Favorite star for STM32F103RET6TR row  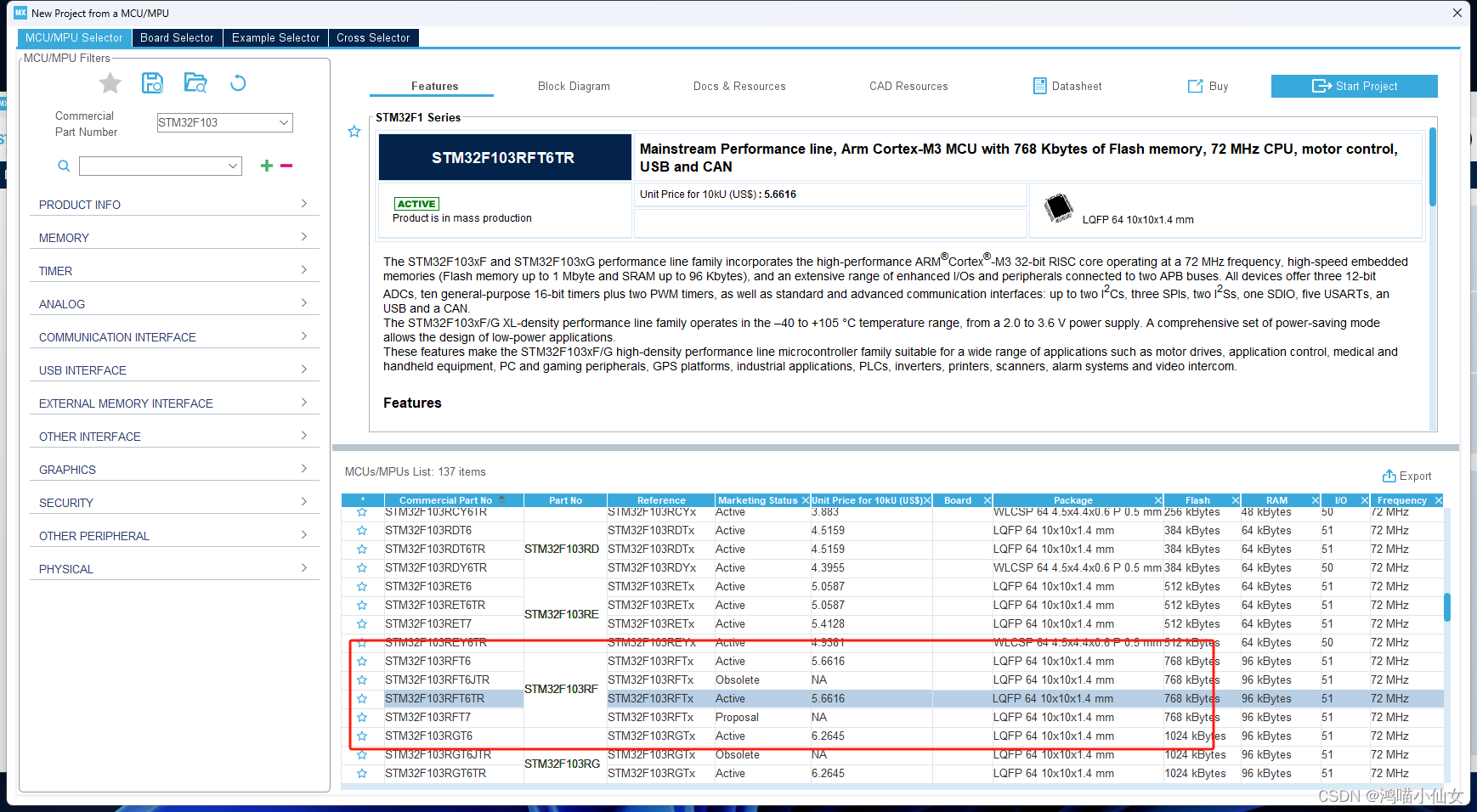[362, 606]
